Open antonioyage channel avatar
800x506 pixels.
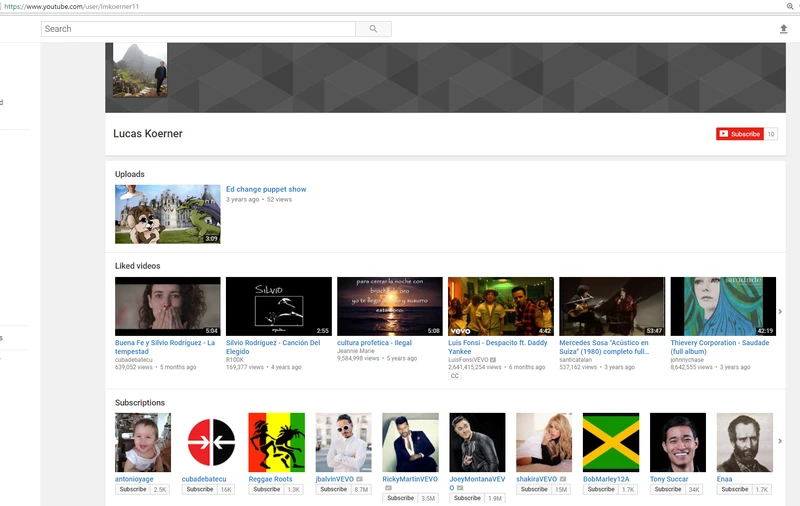[x=143, y=442]
